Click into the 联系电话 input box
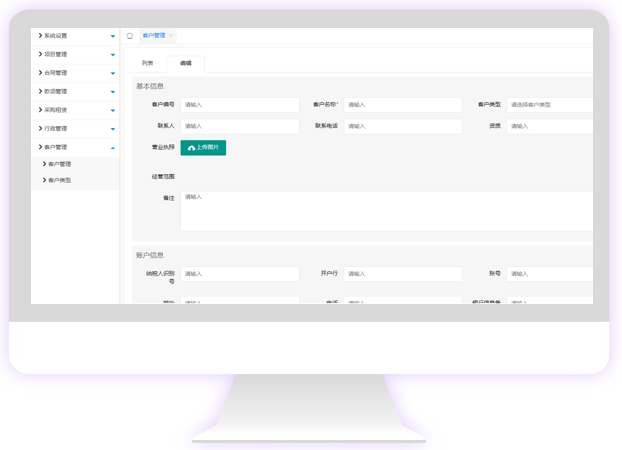This screenshot has width=622, height=450. (402, 127)
